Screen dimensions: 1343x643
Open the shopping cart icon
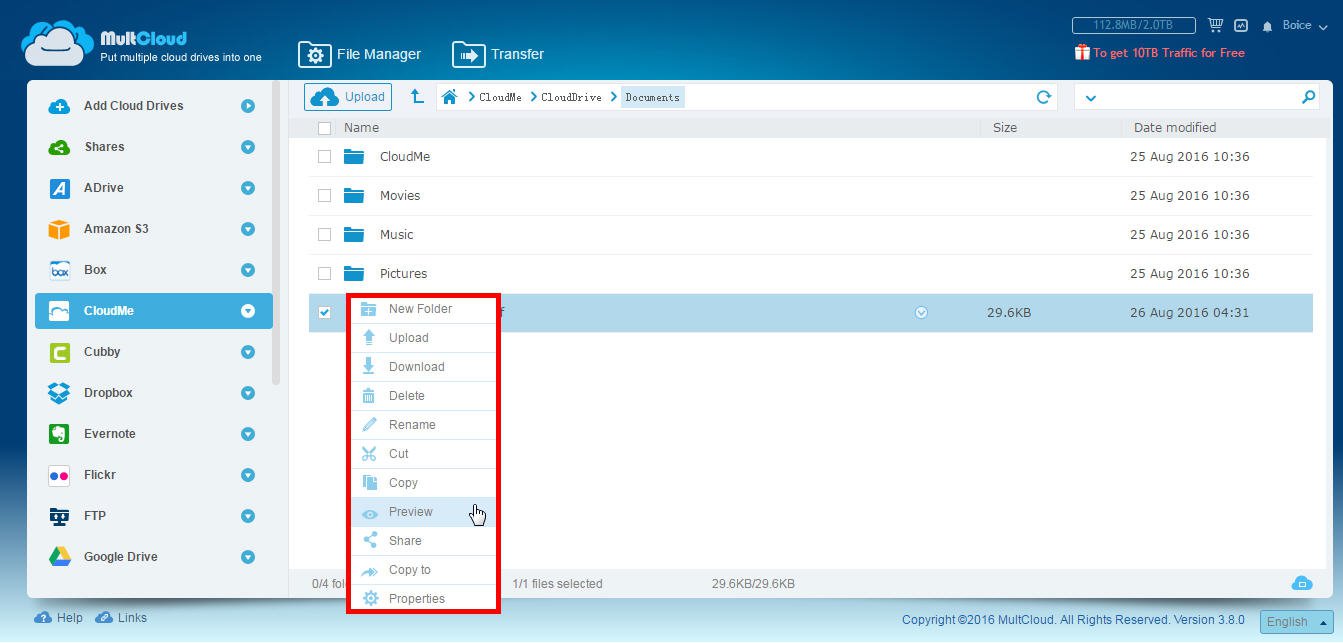(x=1215, y=25)
